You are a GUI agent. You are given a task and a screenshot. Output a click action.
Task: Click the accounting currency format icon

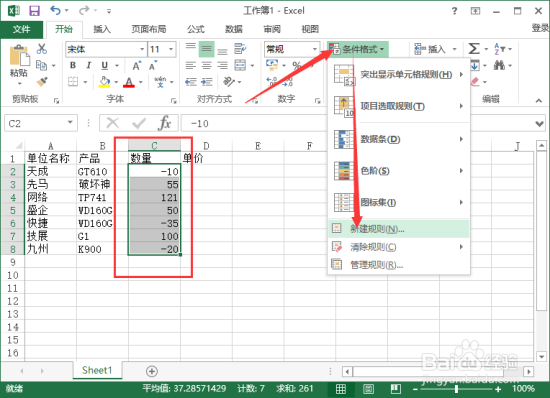click(x=272, y=65)
